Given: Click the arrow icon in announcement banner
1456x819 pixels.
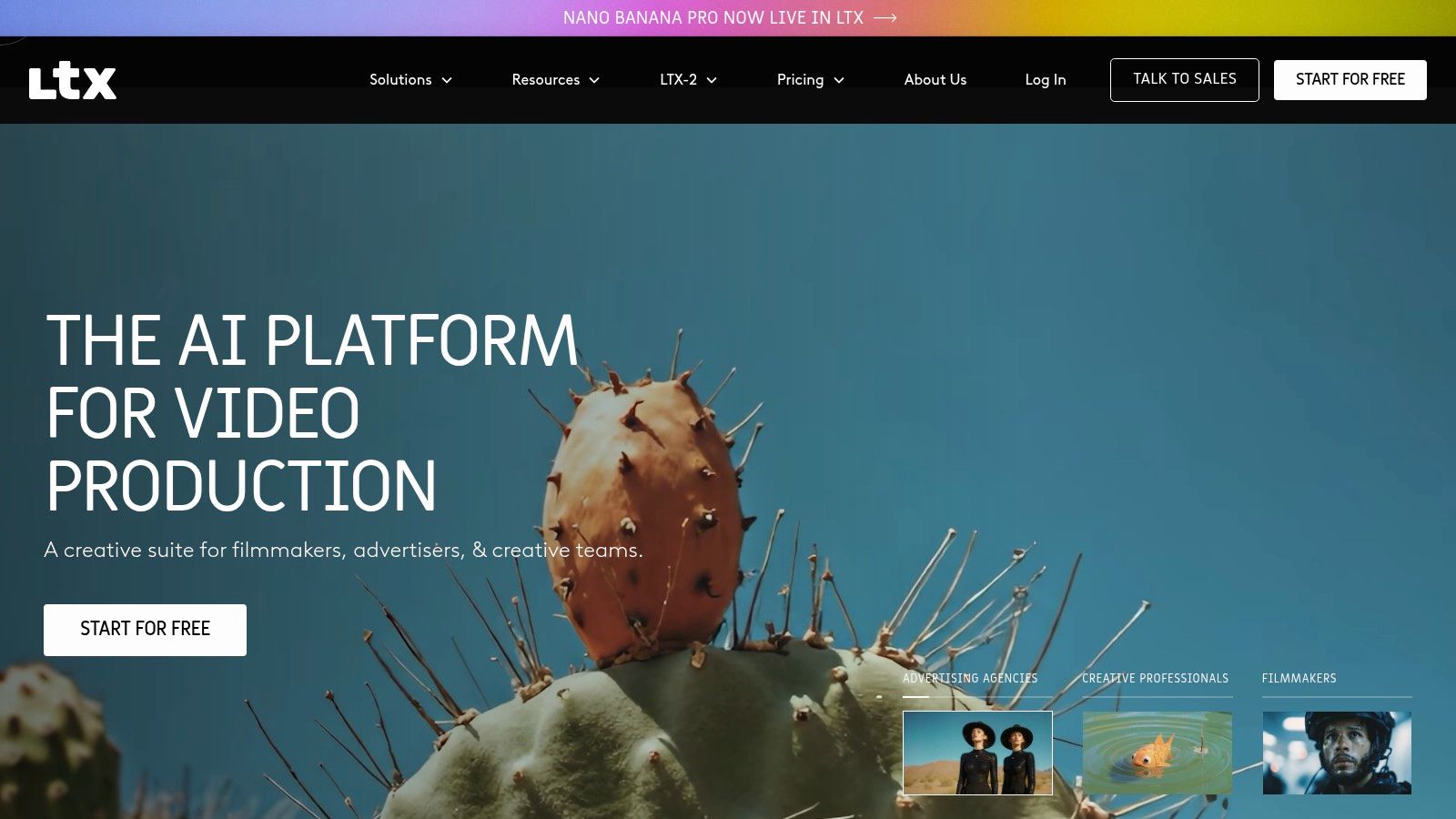Looking at the screenshot, I should [x=885, y=18].
